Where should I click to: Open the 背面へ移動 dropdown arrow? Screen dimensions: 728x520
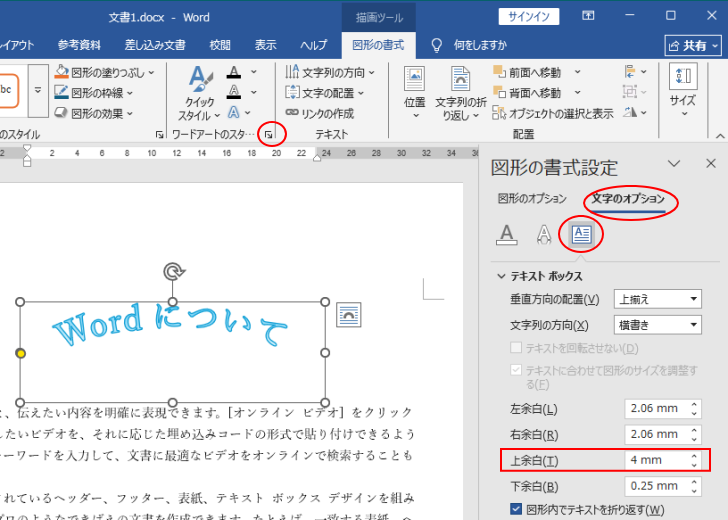(577, 92)
